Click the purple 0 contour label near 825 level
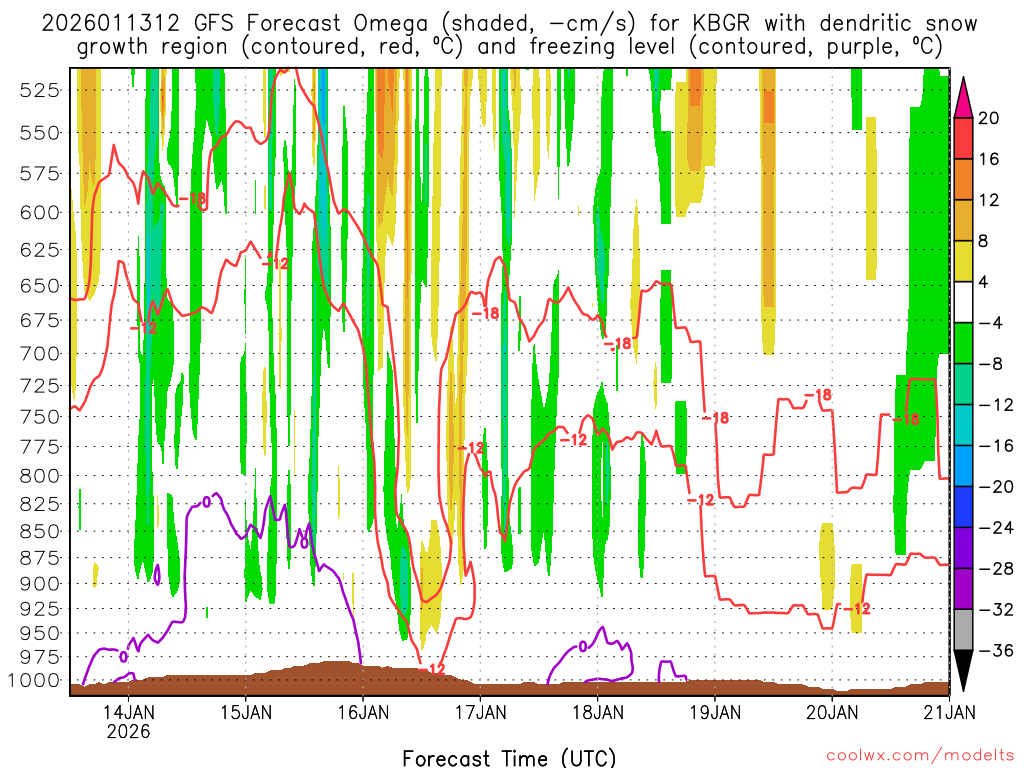Screen dimensions: 1024x768 206,502
